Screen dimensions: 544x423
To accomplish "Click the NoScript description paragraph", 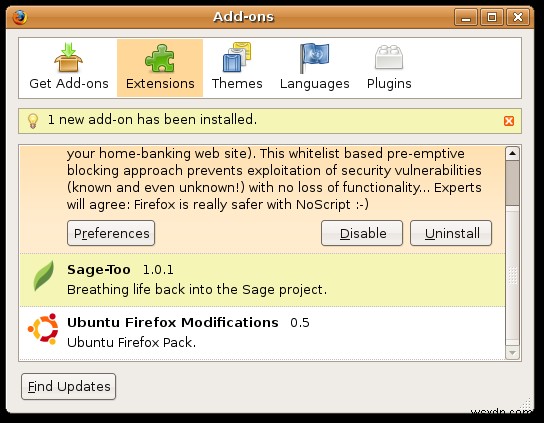I will point(274,179).
